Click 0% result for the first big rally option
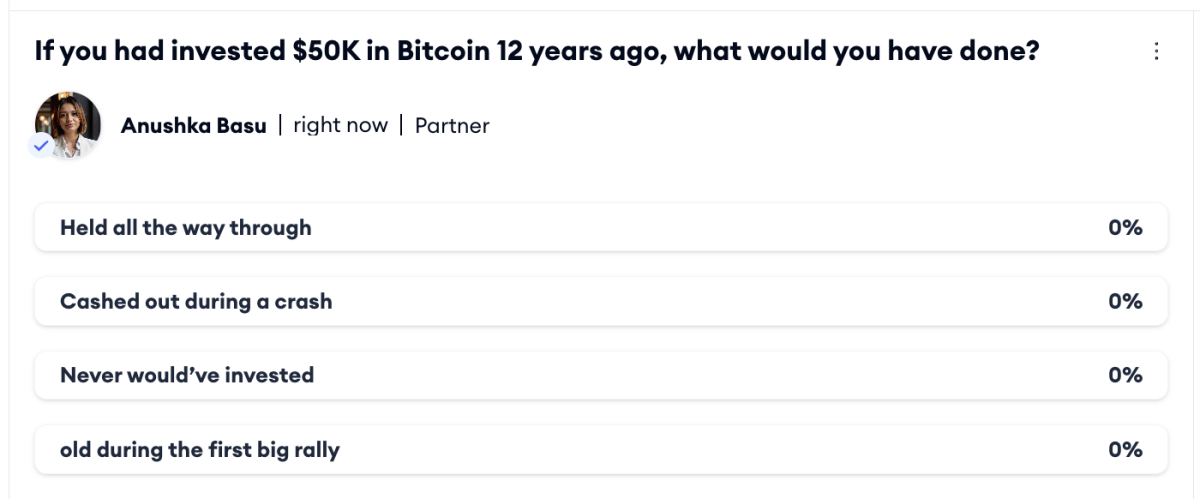This screenshot has height=499, width=1200. click(x=1125, y=450)
